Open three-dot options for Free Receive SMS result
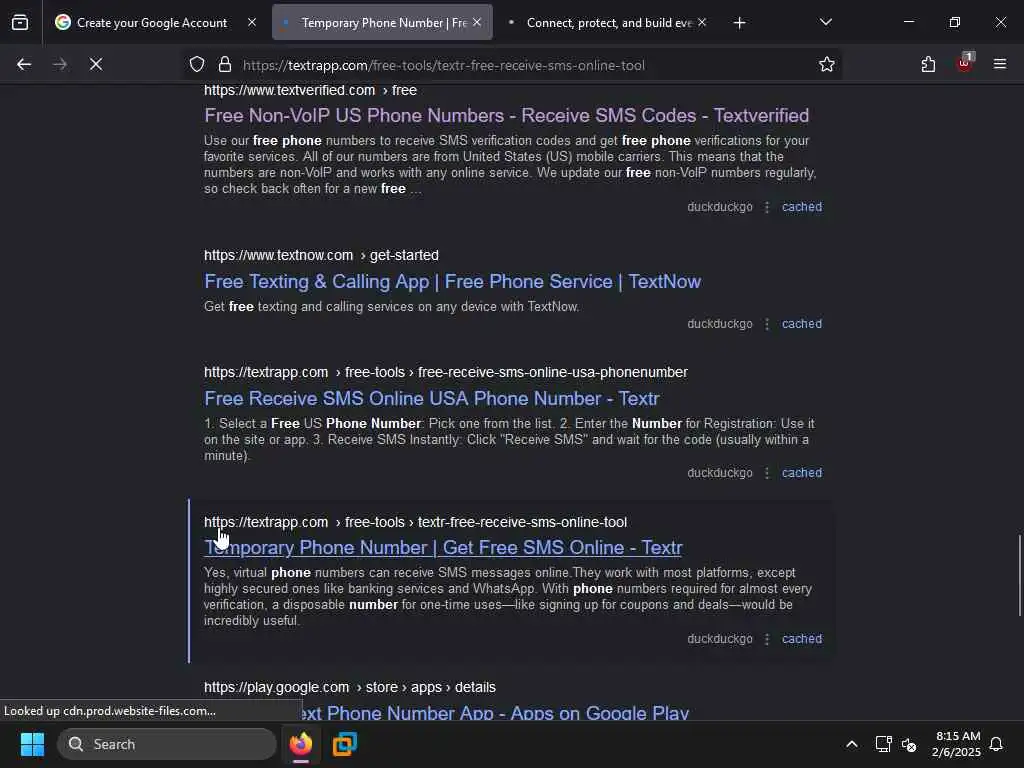 (x=767, y=473)
